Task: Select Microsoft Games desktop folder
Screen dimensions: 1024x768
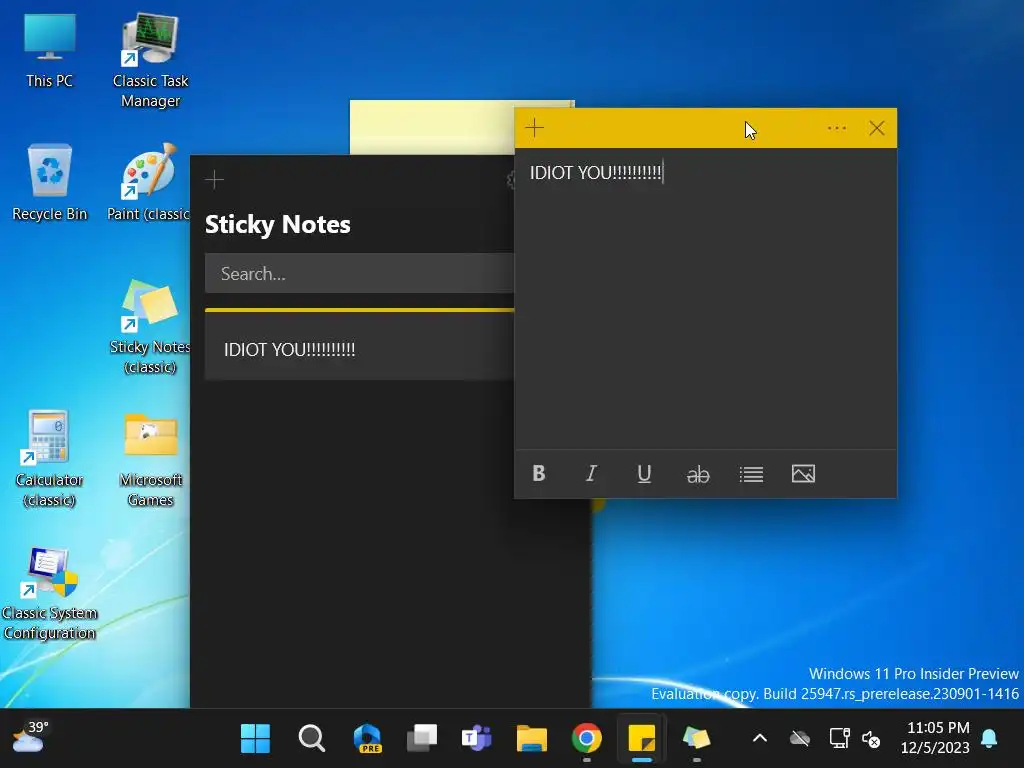Action: (x=151, y=459)
